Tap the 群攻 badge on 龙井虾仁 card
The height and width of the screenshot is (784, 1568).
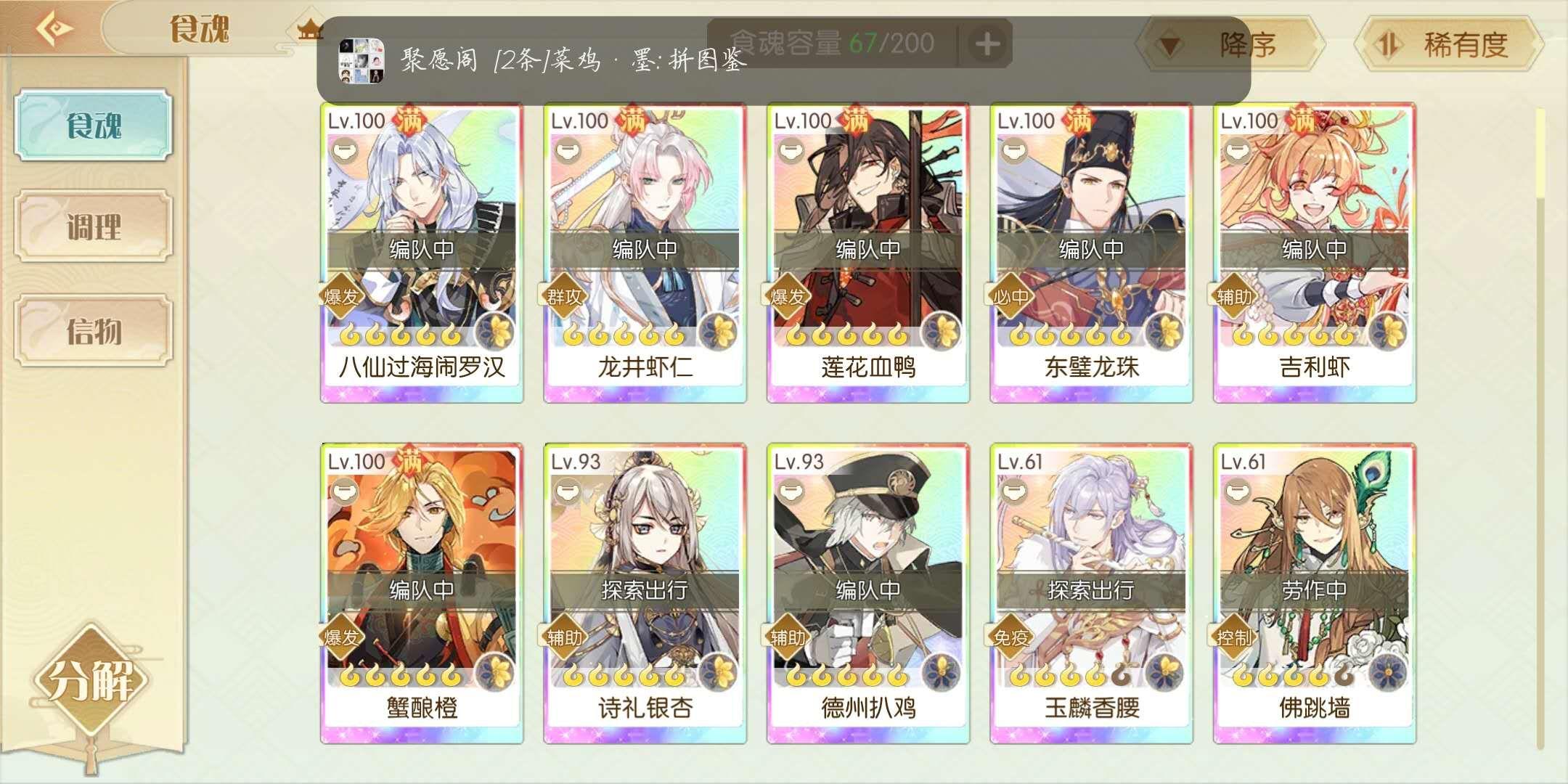pyautogui.click(x=564, y=296)
